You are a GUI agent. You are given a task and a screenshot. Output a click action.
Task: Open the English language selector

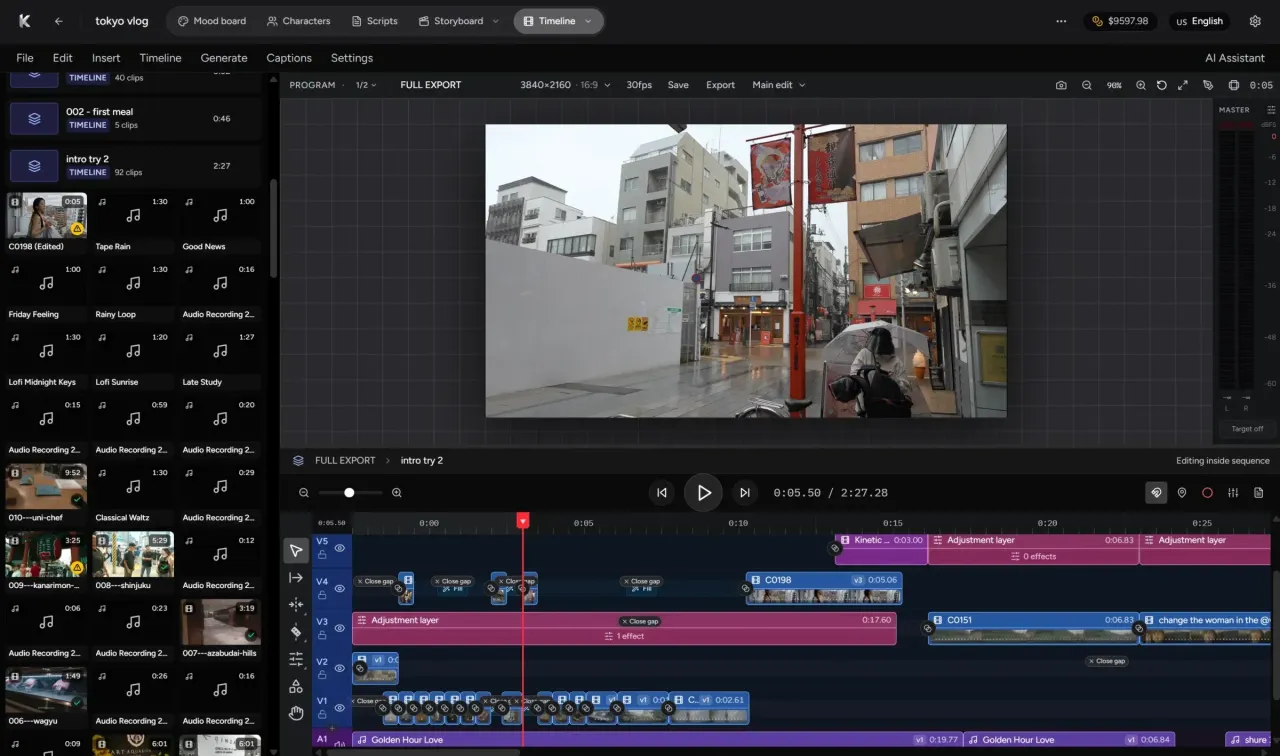(1199, 21)
